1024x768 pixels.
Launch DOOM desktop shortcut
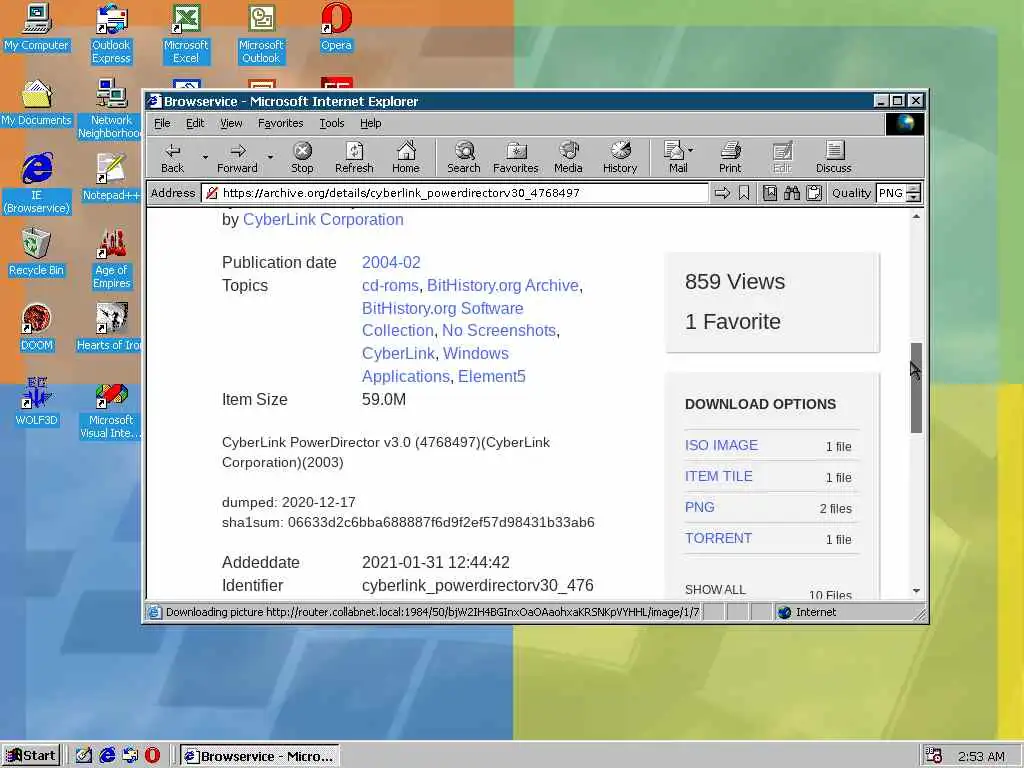(x=37, y=328)
